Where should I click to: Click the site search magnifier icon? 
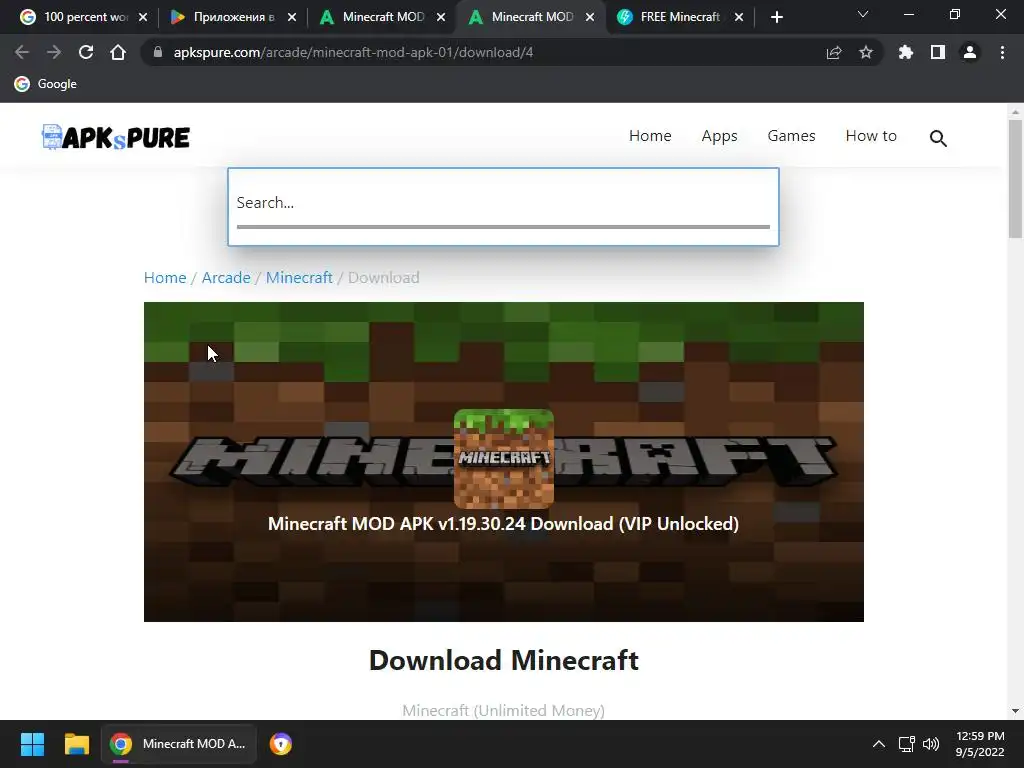[x=938, y=138]
